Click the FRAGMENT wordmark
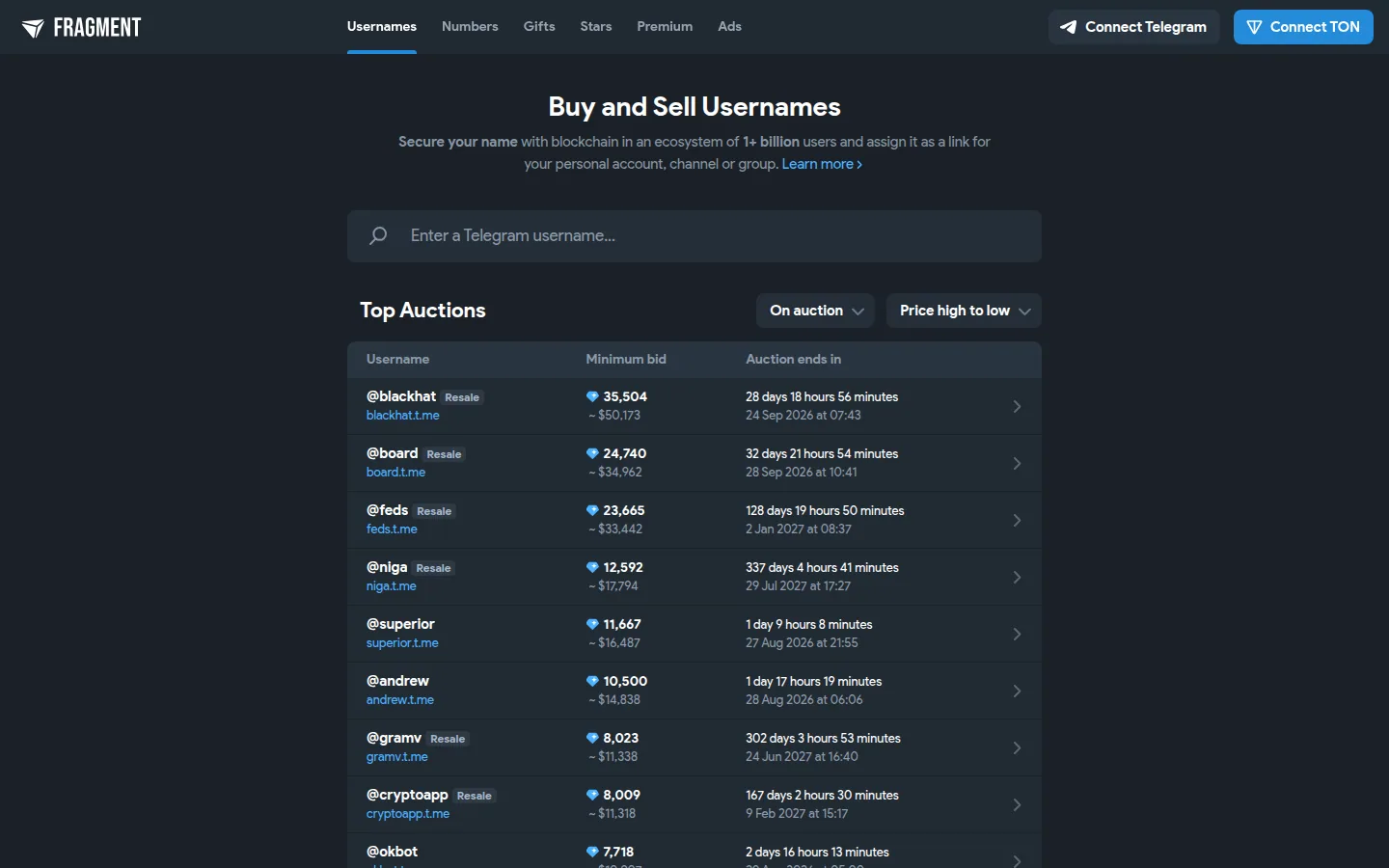Viewport: 1389px width, 868px height. tap(97, 28)
